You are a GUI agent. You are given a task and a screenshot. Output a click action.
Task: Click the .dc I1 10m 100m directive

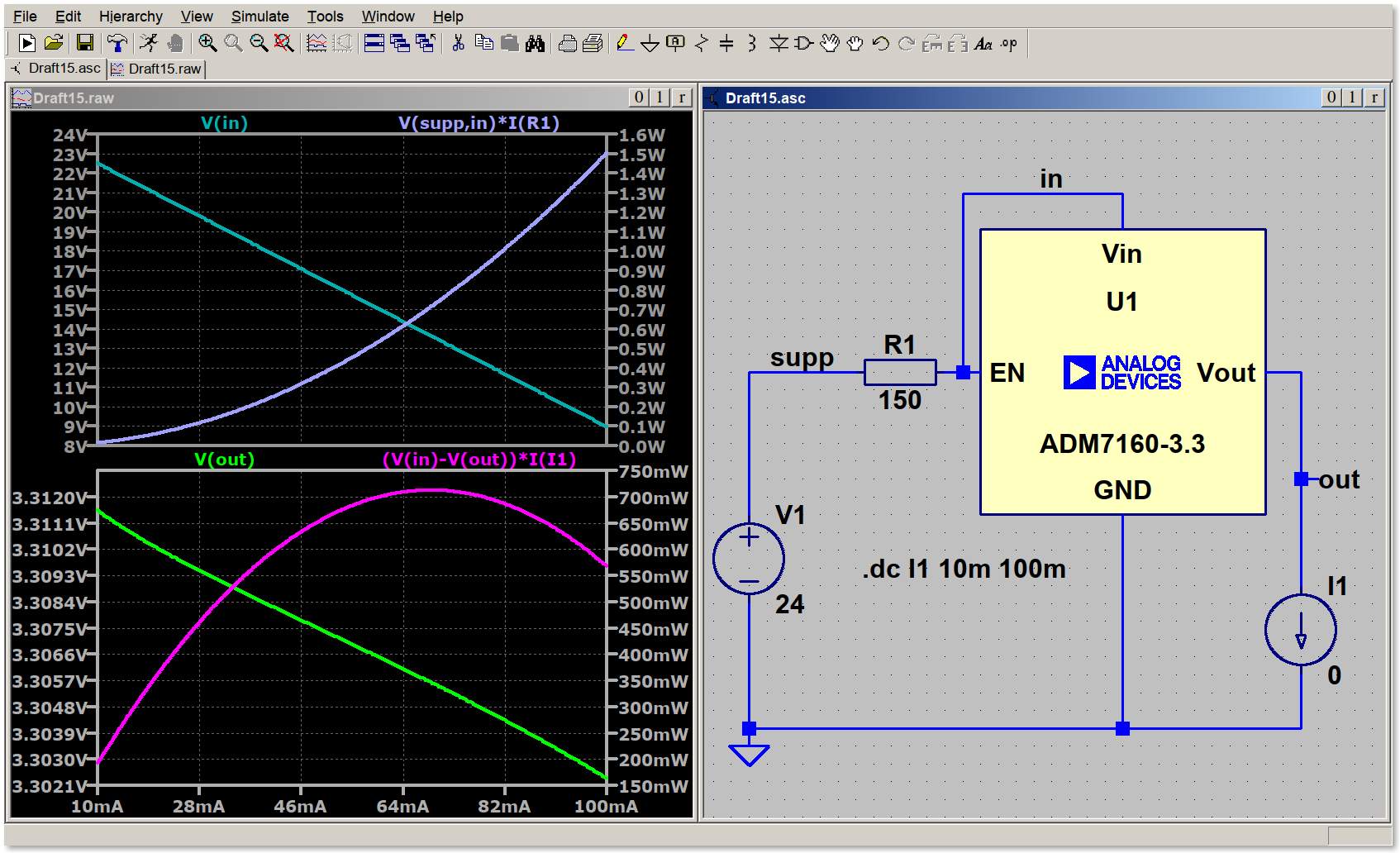[964, 569]
